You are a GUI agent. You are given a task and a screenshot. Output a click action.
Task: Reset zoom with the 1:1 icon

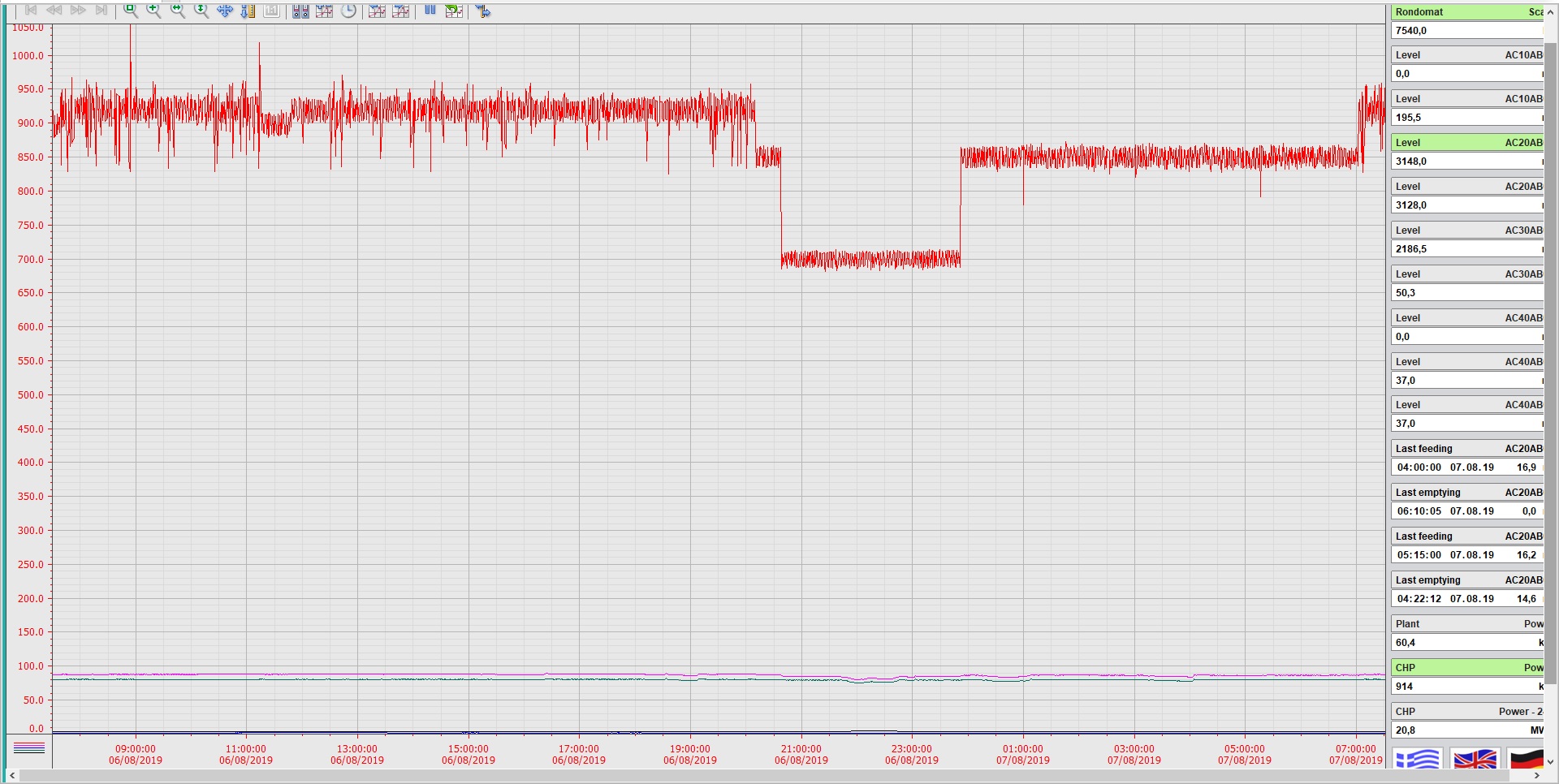(x=272, y=11)
